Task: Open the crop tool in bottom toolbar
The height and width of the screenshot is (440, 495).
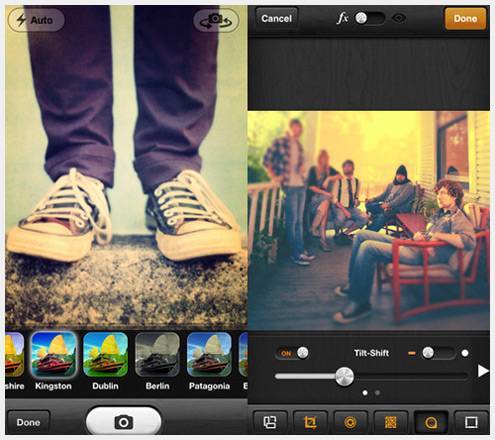Action: coord(310,422)
